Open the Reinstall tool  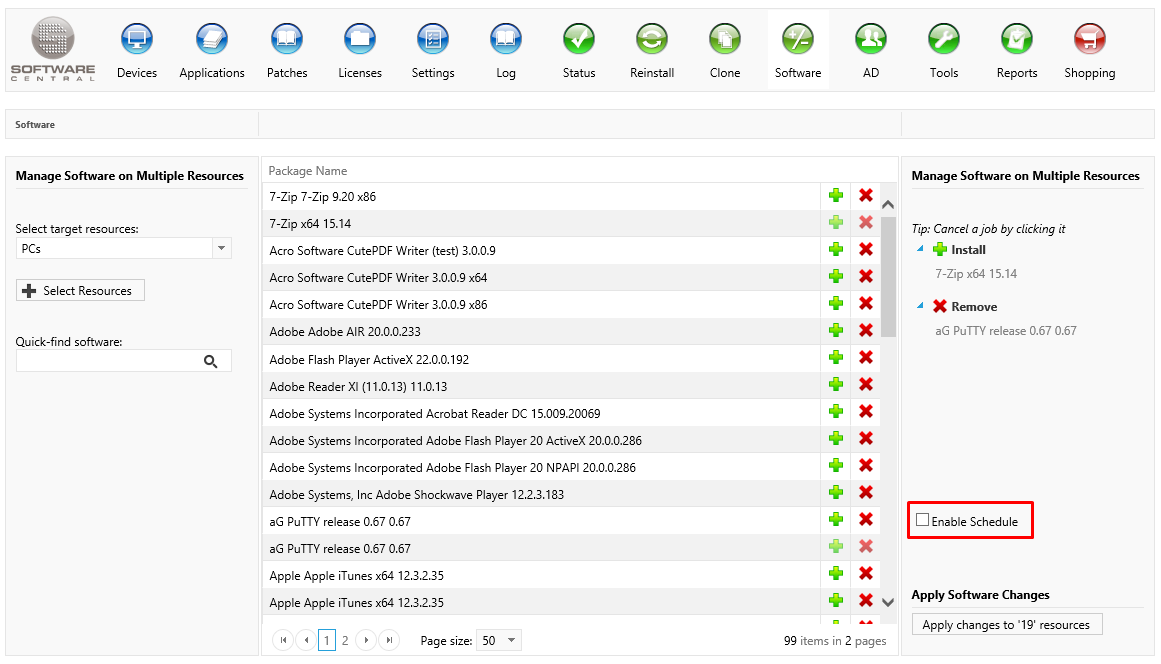[652, 40]
